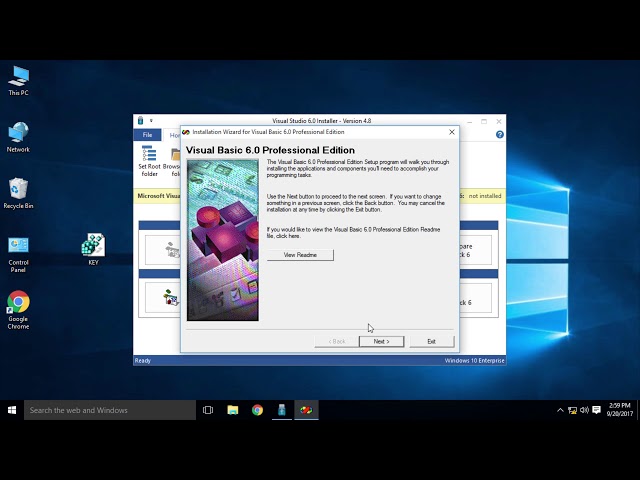Screen dimensions: 640x480
Task: Open Task View on the taskbar
Action: (208, 410)
